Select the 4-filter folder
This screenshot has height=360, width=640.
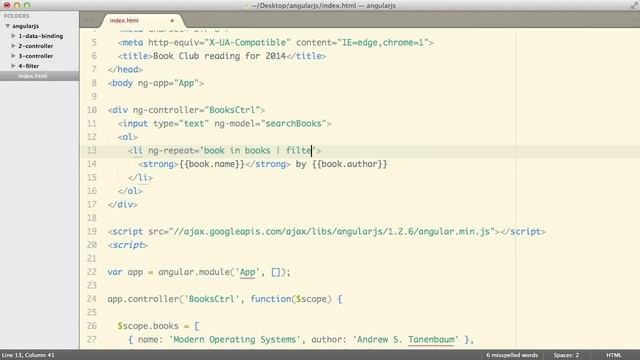tap(29, 66)
